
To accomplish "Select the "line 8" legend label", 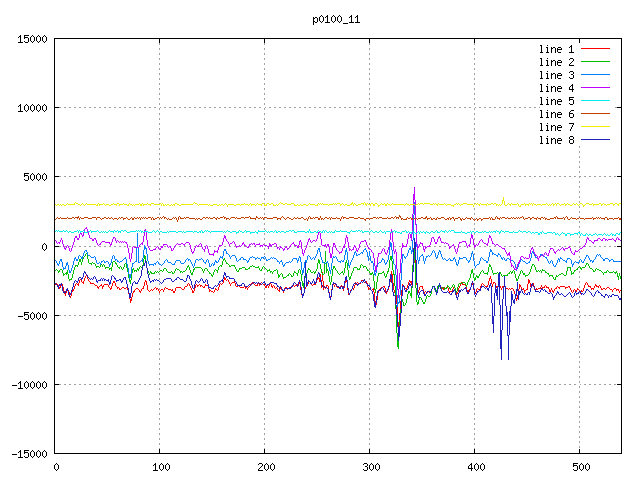I will [x=556, y=140].
